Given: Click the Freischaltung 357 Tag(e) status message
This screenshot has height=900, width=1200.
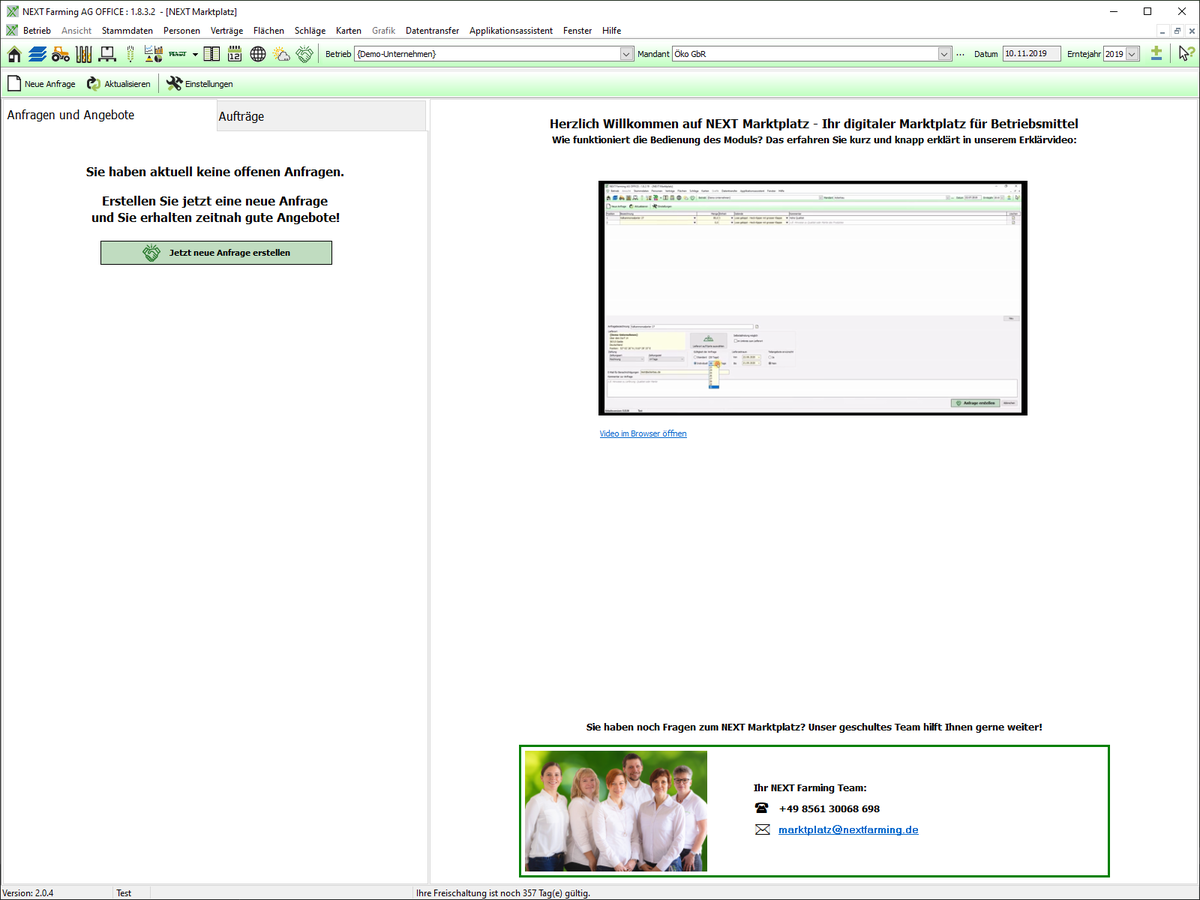Looking at the screenshot, I should tap(503, 893).
